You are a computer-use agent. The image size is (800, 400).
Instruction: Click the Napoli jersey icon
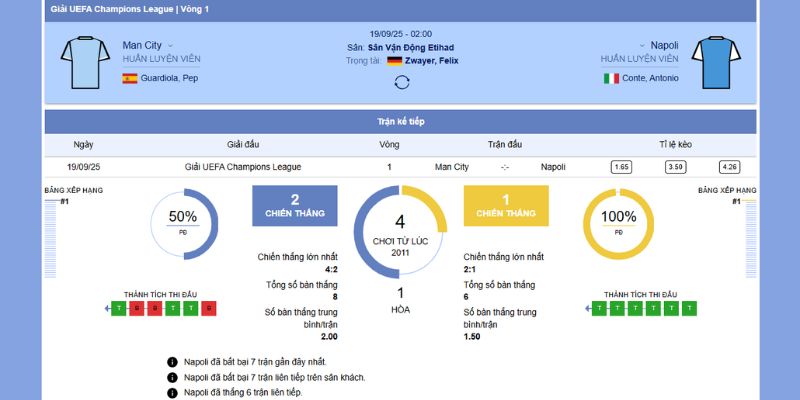tap(714, 62)
